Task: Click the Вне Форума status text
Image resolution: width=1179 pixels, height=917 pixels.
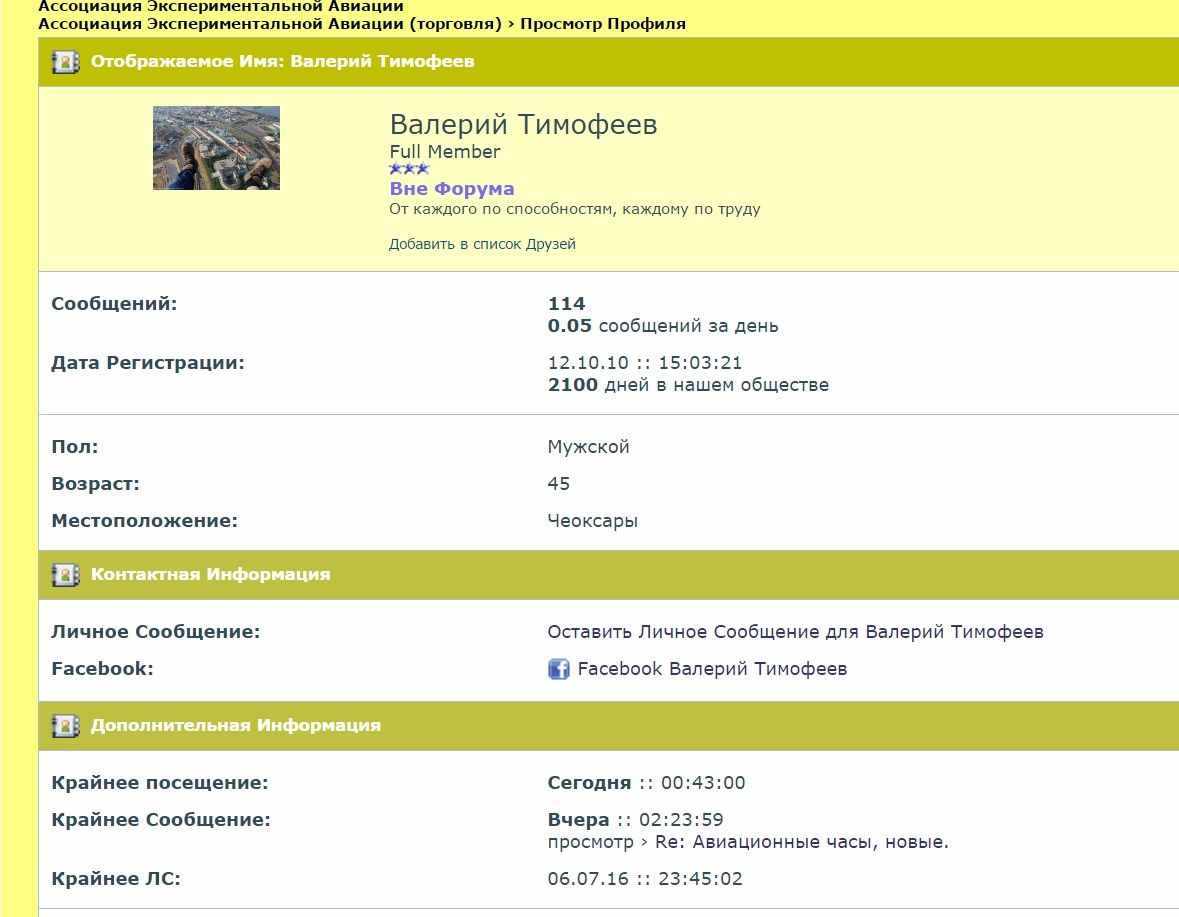Action: (x=451, y=189)
